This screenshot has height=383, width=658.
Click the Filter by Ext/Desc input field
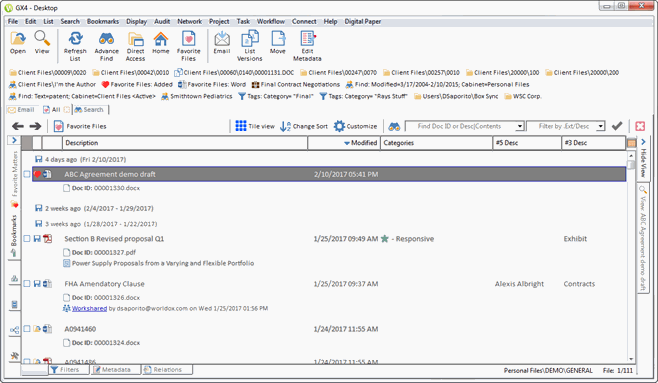[562, 126]
